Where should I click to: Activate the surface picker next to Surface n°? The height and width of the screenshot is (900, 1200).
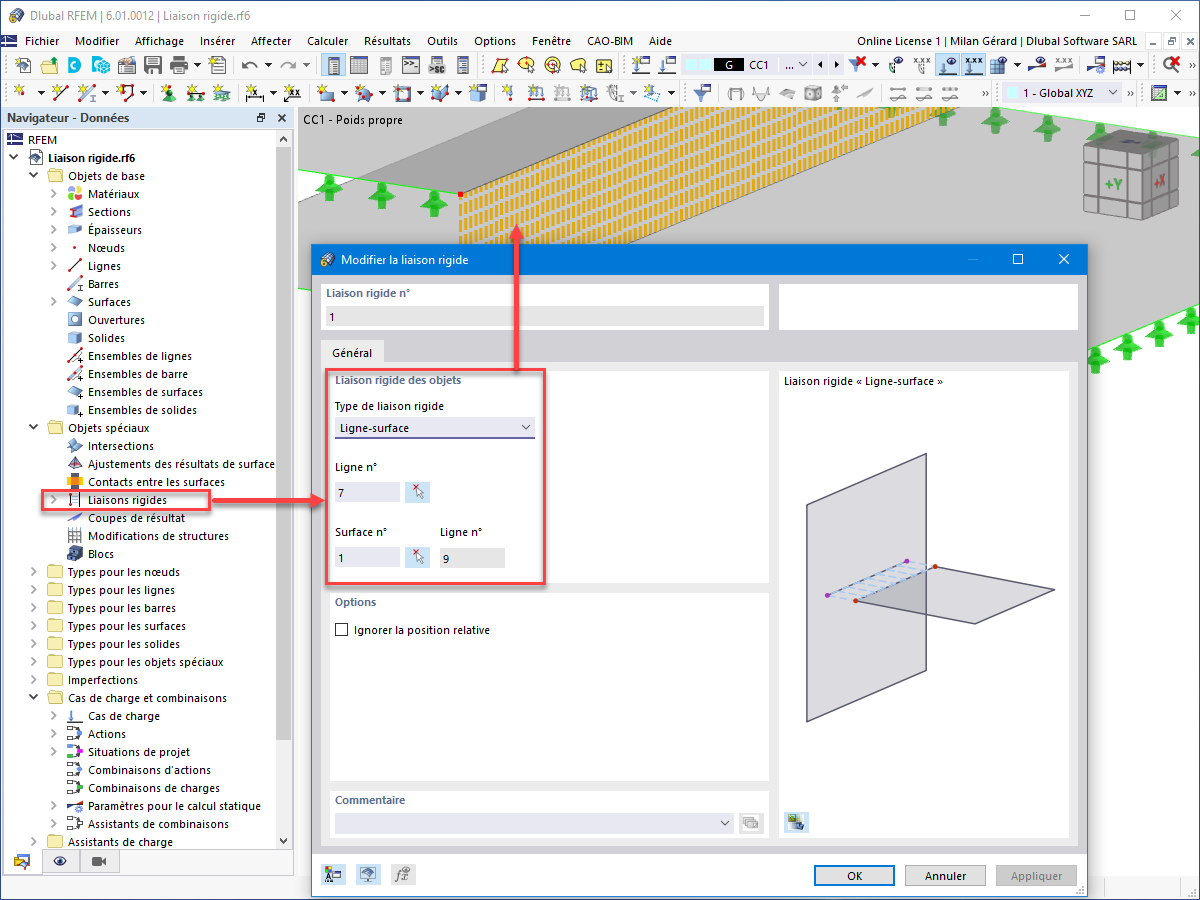417,557
